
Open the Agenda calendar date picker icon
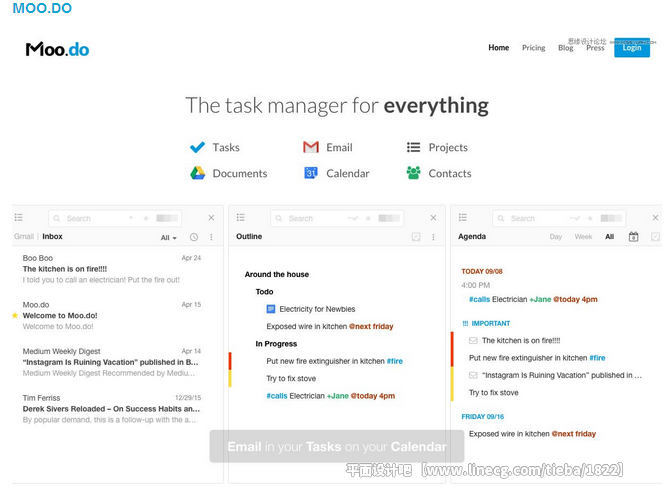(x=634, y=237)
